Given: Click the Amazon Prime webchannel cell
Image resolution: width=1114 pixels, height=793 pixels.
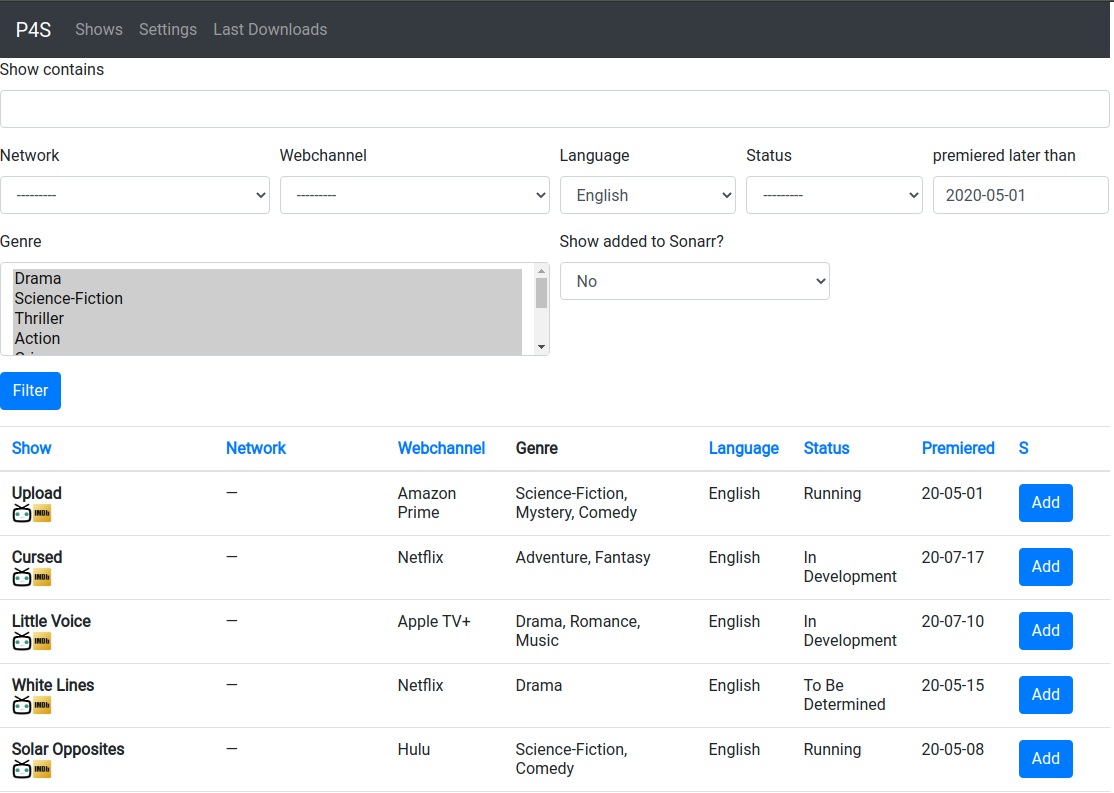Looking at the screenshot, I should click(x=427, y=503).
